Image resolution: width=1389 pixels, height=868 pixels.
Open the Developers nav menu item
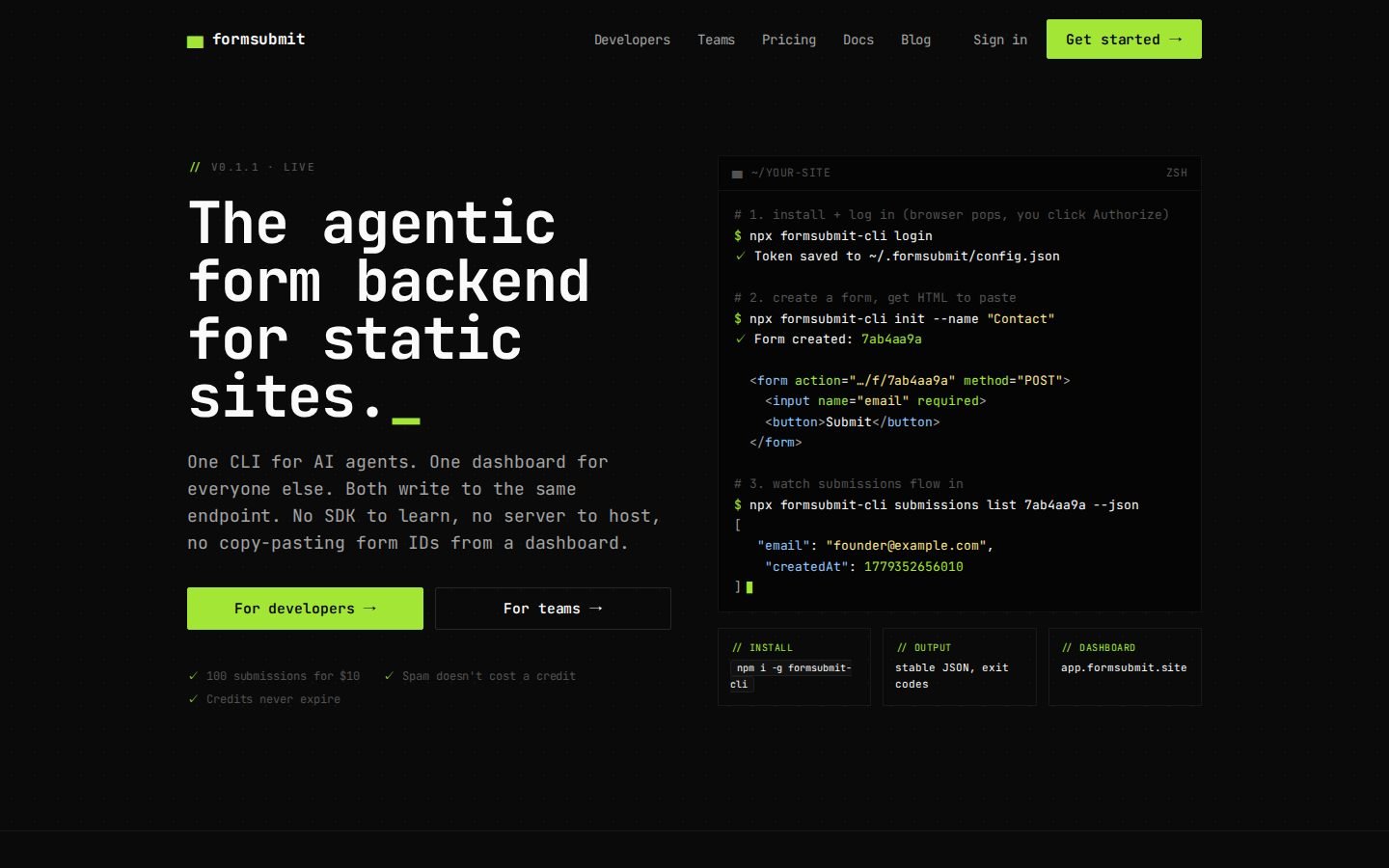coord(632,40)
